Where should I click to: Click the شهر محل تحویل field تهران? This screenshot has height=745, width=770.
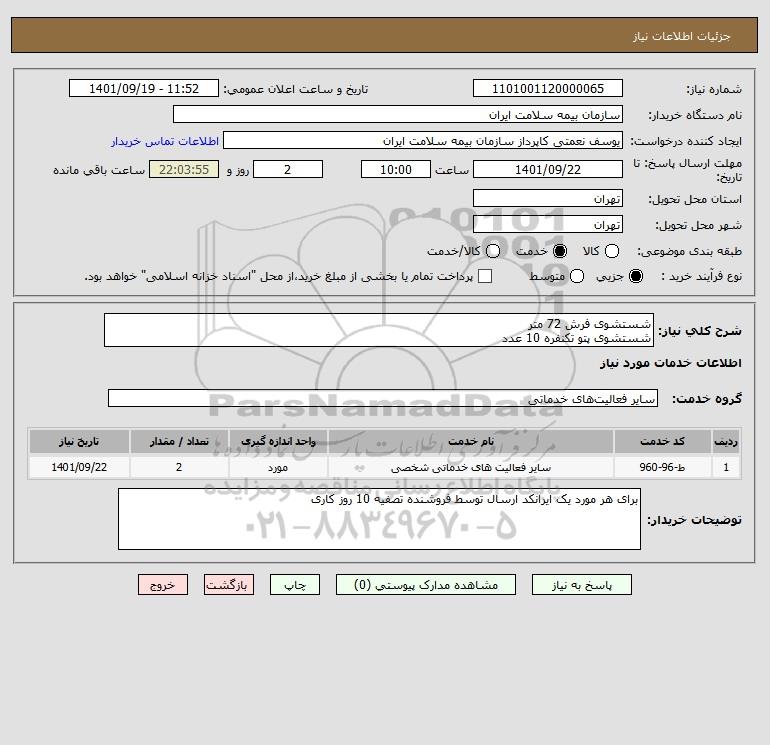click(x=548, y=225)
